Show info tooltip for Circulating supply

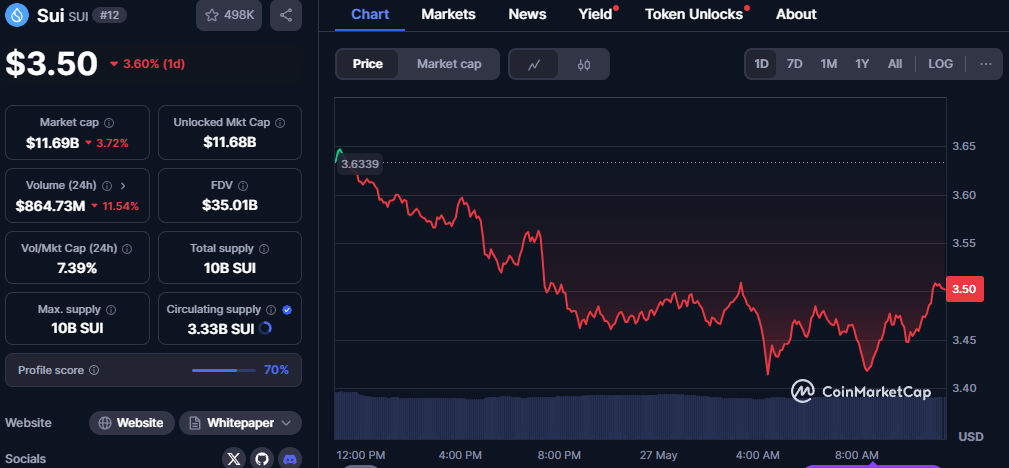click(x=272, y=310)
